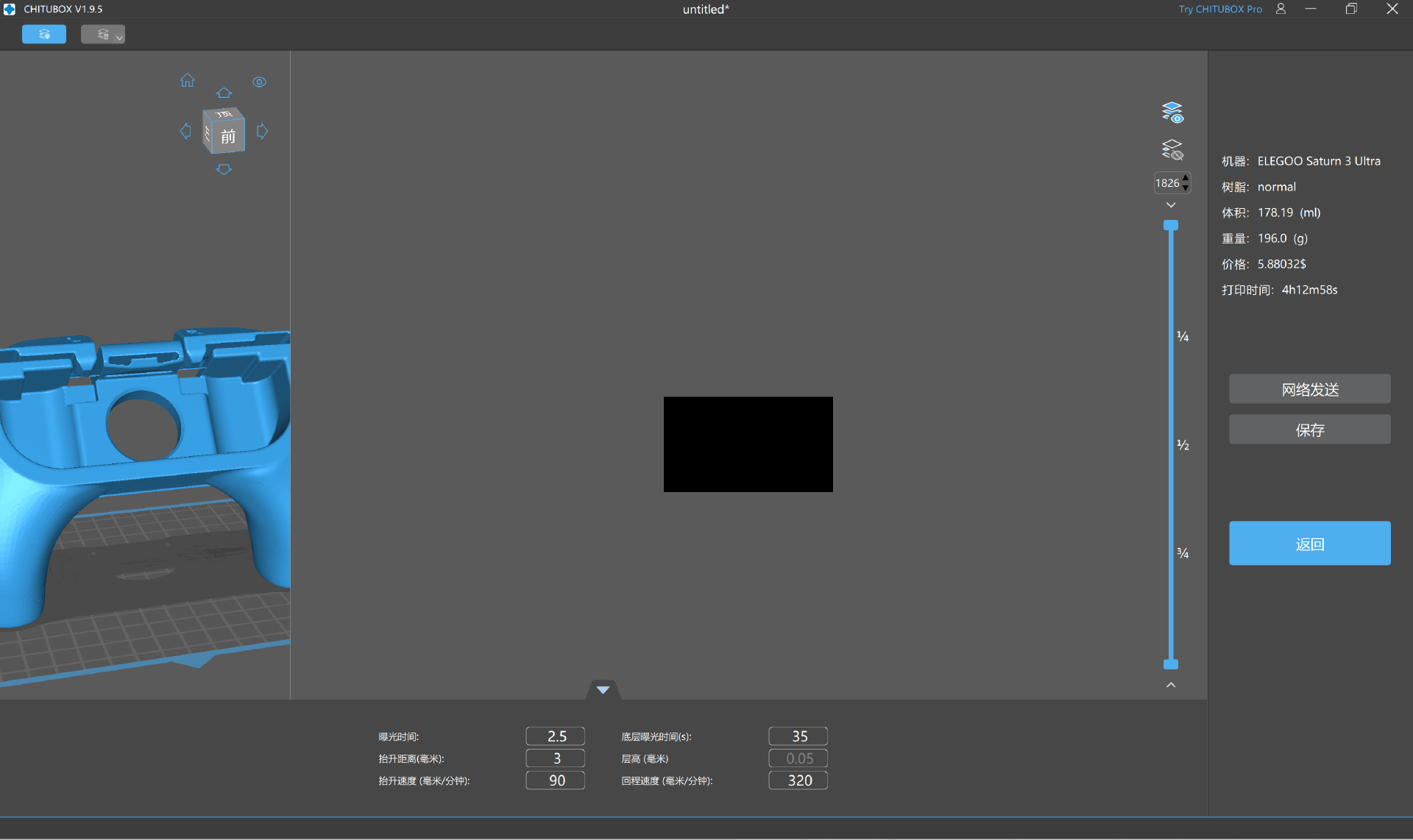This screenshot has width=1413, height=840.
Task: Click the home view icon
Action: tap(188, 80)
